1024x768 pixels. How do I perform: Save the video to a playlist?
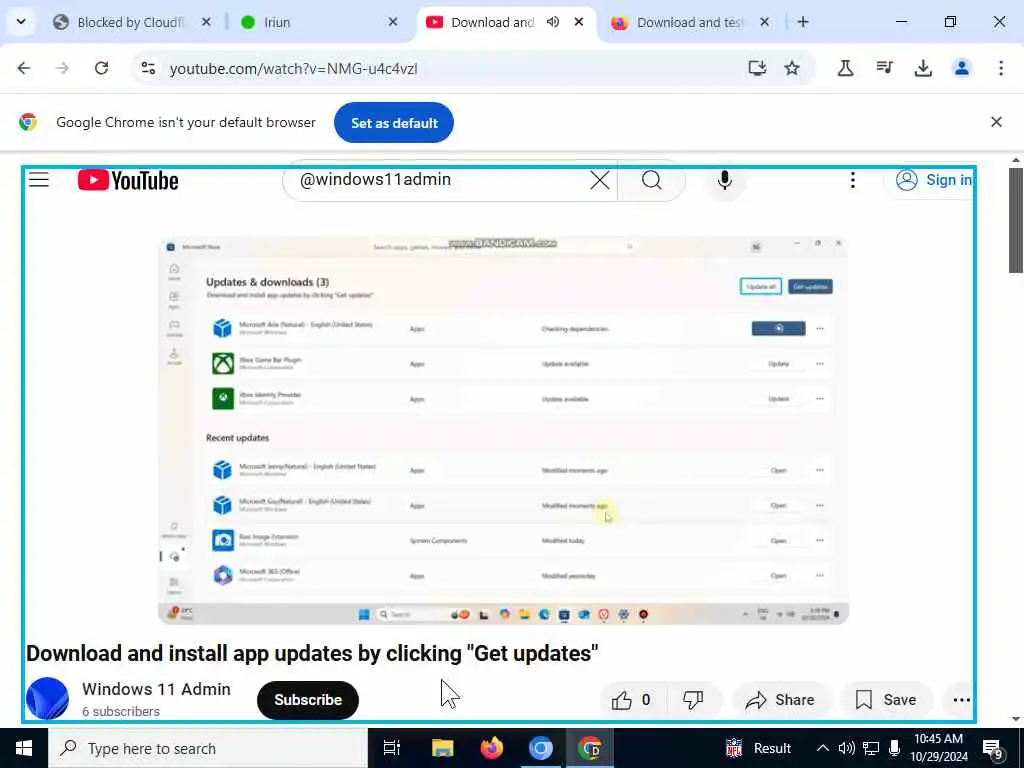pyautogui.click(x=886, y=700)
